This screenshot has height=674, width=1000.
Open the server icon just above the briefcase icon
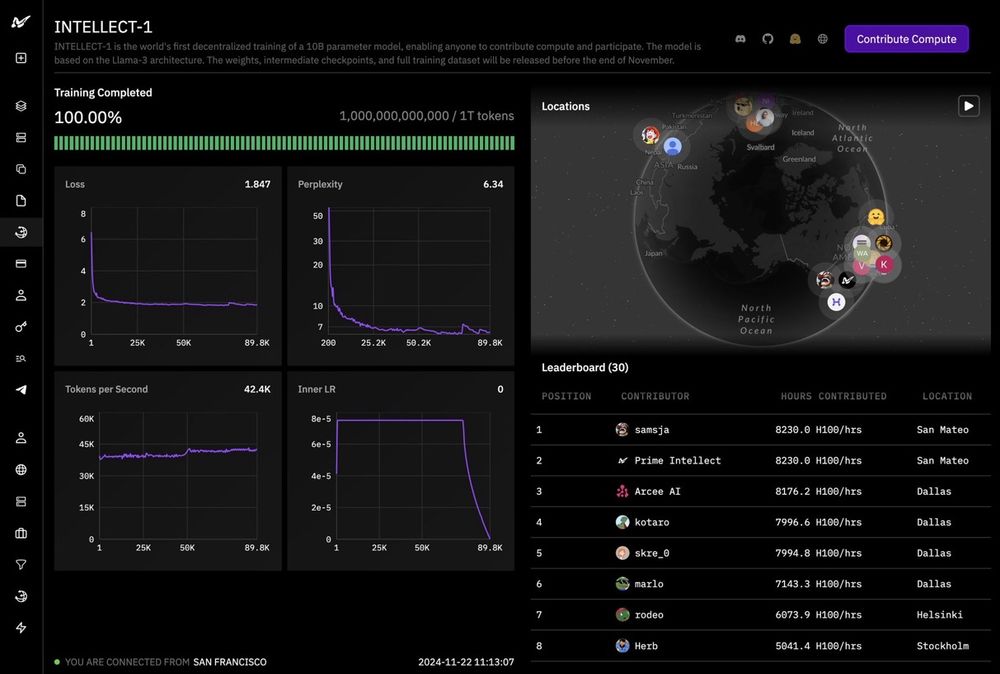click(21, 502)
